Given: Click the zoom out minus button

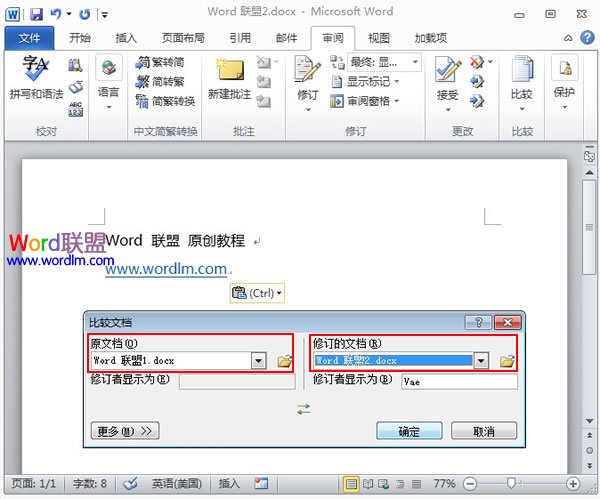Looking at the screenshot, I should 470,484.
